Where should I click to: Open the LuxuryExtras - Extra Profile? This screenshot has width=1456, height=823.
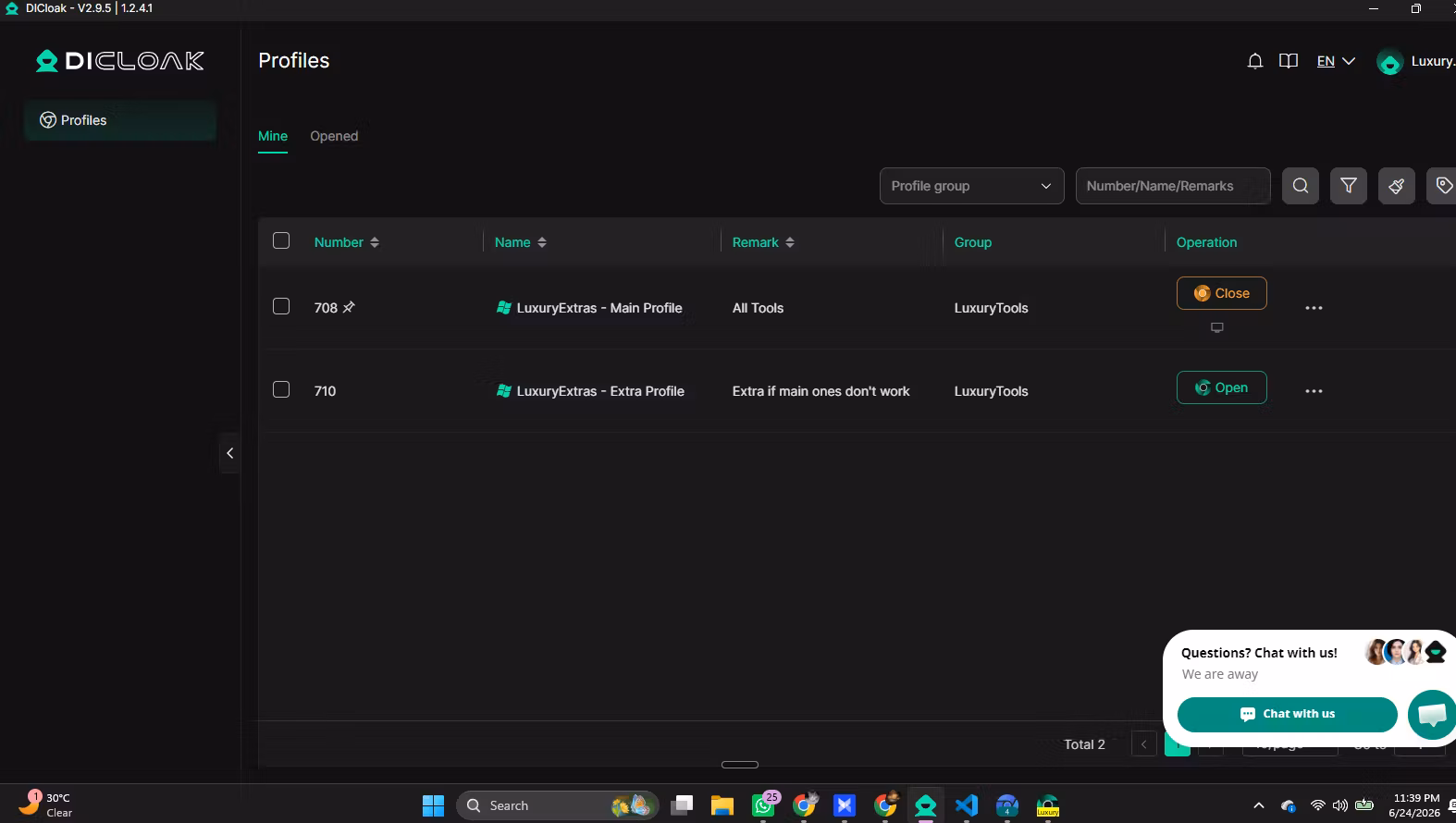click(x=1222, y=387)
